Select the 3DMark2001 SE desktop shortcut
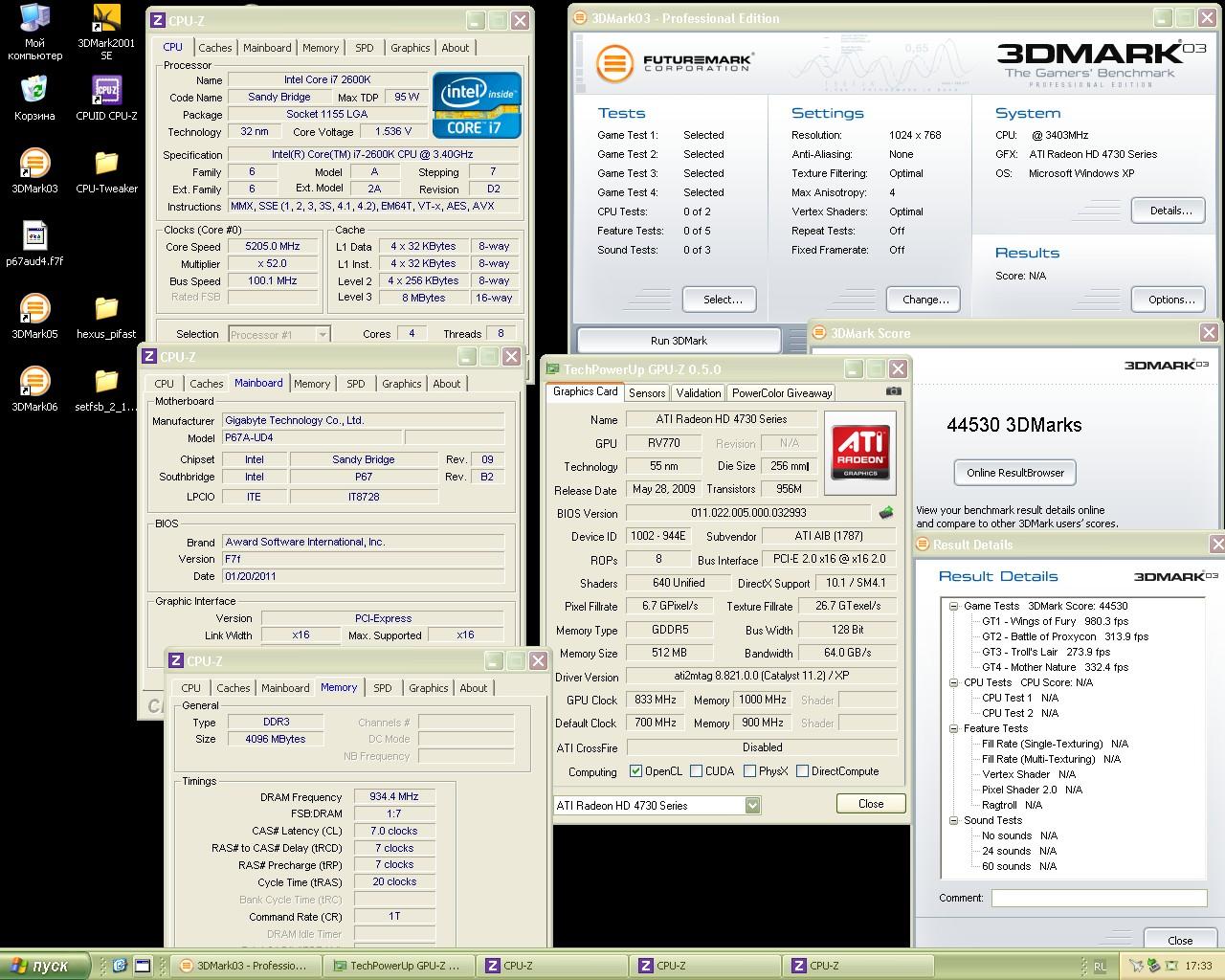 tap(106, 32)
